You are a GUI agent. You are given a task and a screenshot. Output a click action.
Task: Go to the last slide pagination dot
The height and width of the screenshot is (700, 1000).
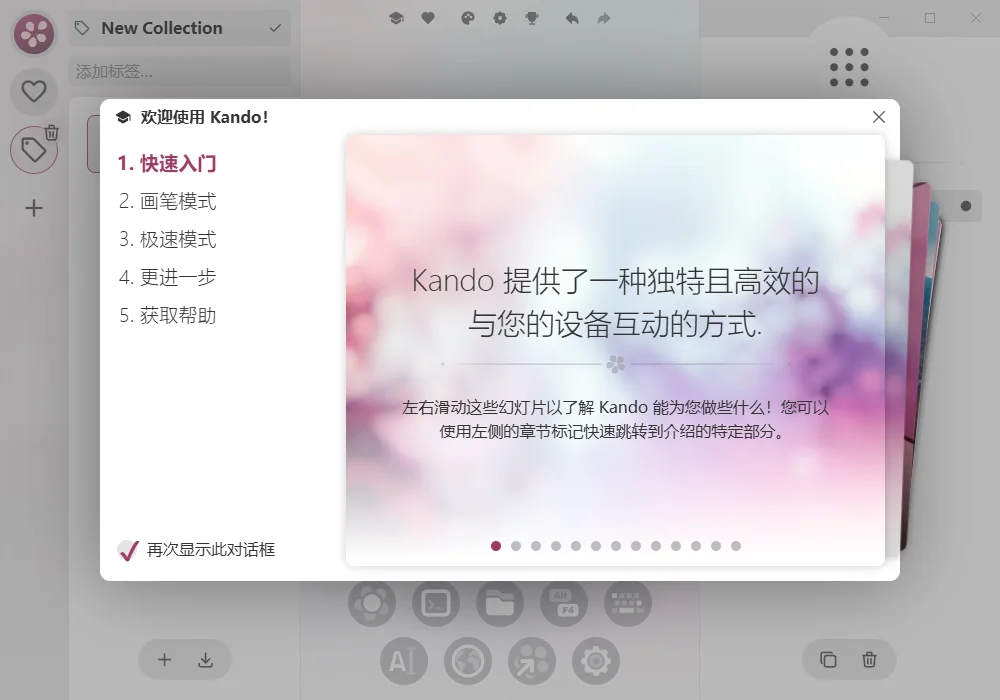pyautogui.click(x=736, y=546)
